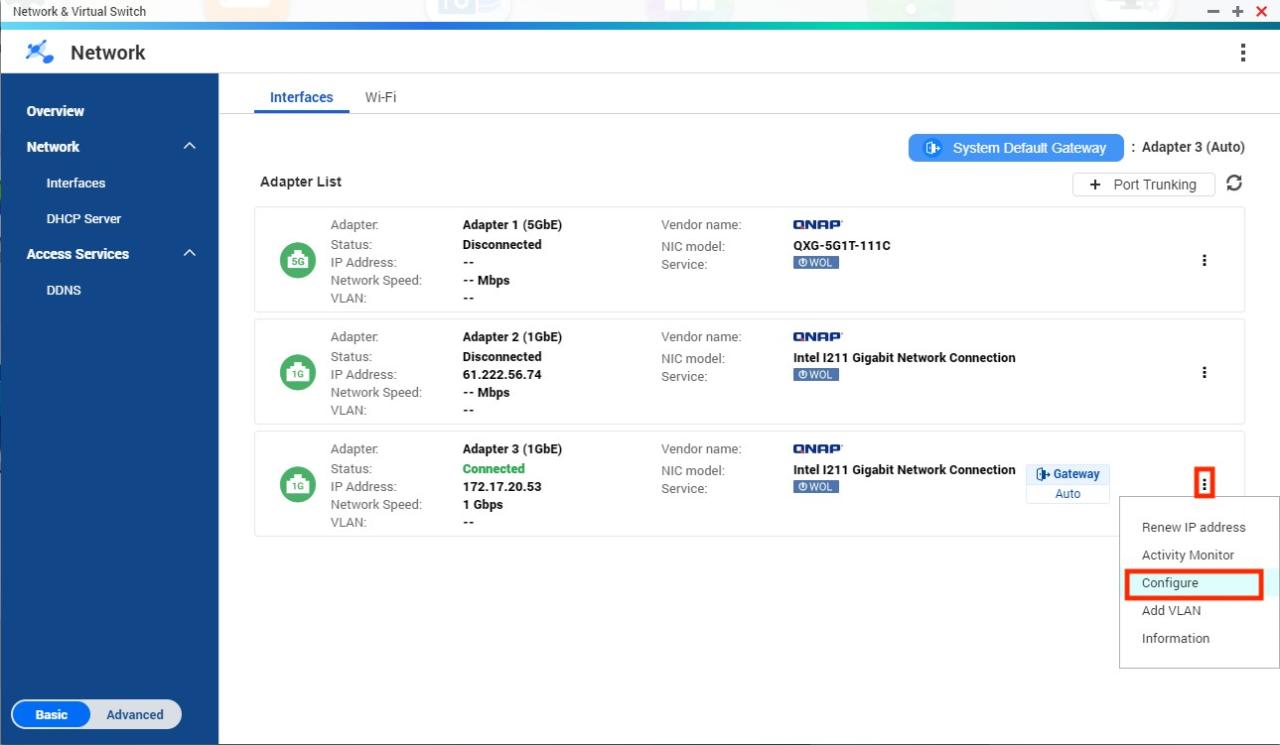Click the System Default Gateway button
Viewport: 1280px width, 745px height.
[x=1016, y=148]
